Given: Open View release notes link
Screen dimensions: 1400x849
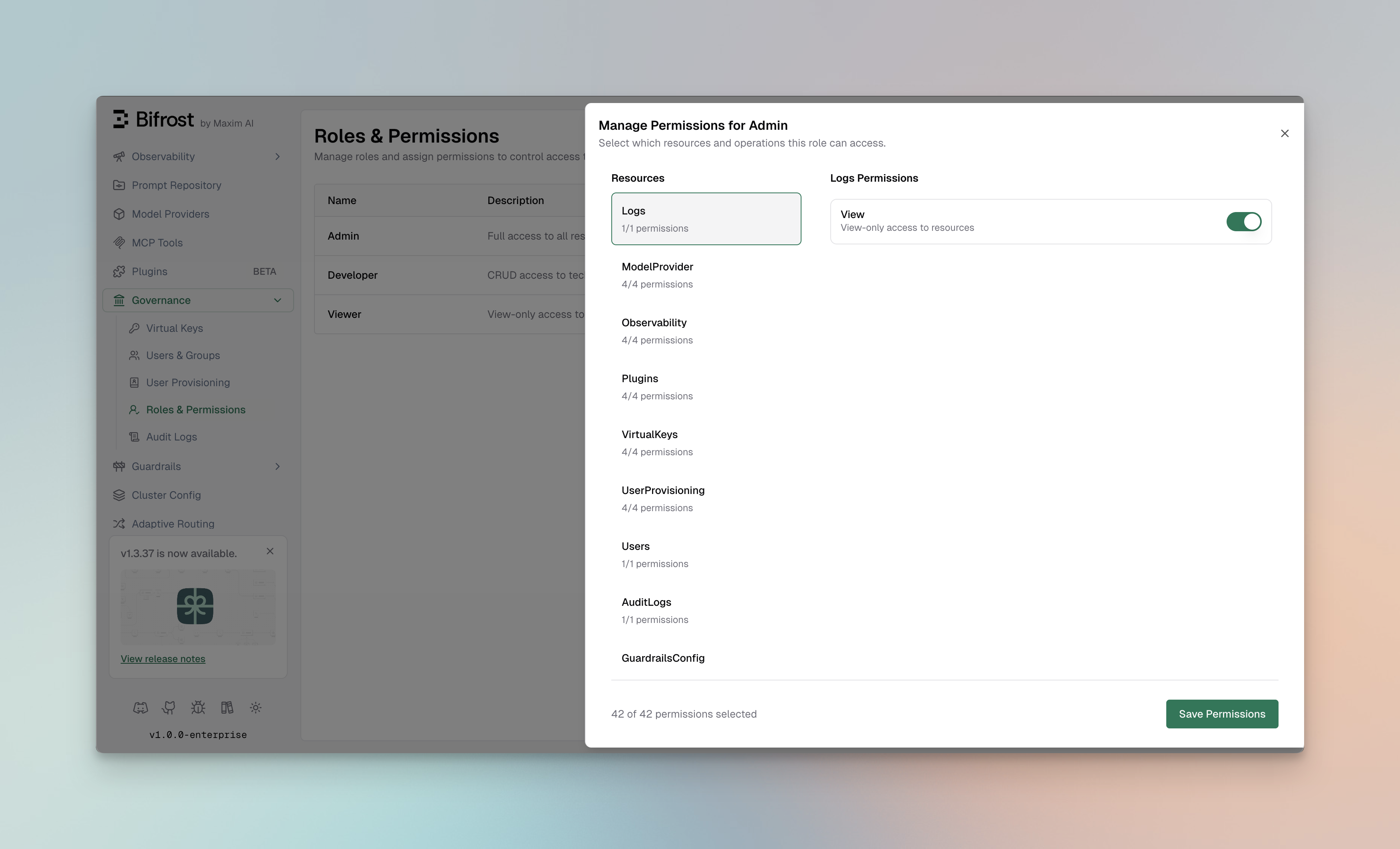Looking at the screenshot, I should pyautogui.click(x=163, y=659).
